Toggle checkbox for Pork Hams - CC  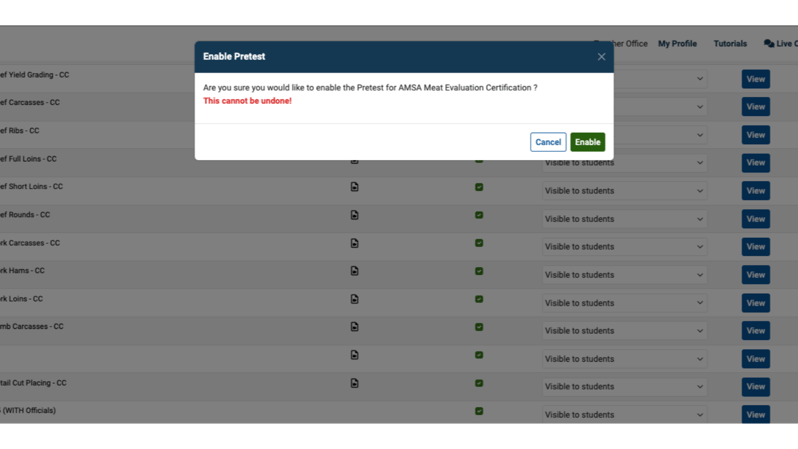pyautogui.click(x=479, y=271)
